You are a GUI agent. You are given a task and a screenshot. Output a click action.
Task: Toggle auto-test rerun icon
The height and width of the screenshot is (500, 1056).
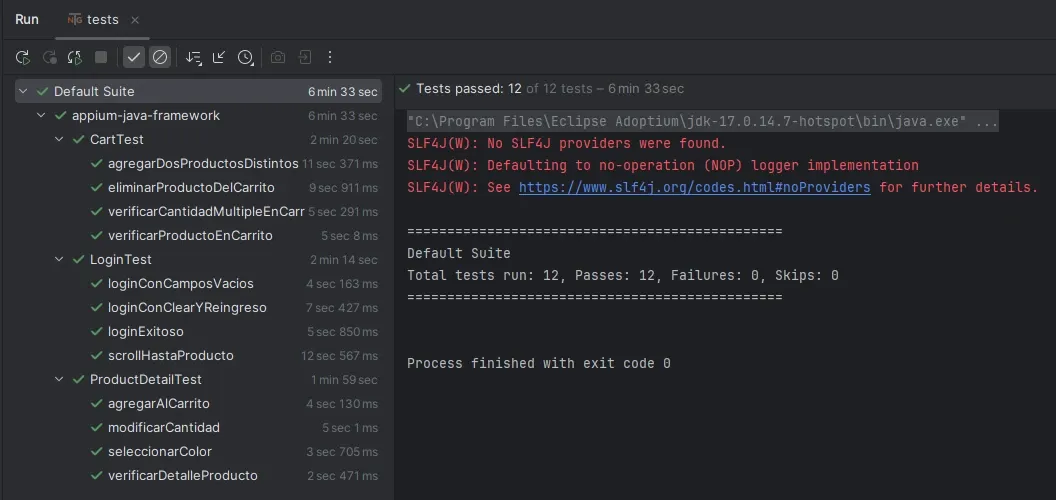tap(75, 57)
